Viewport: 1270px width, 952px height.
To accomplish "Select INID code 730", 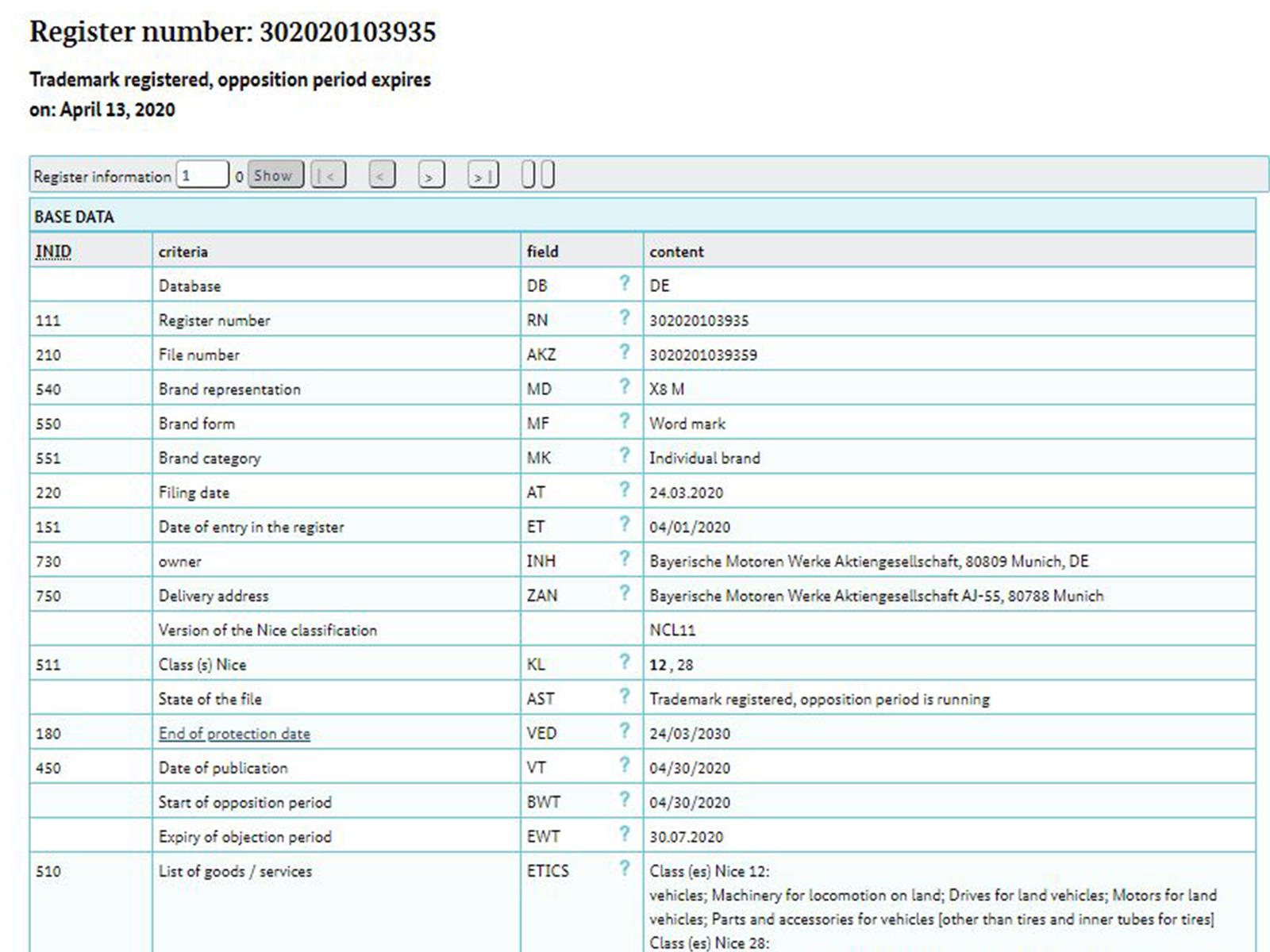I will pyautogui.click(x=48, y=562).
